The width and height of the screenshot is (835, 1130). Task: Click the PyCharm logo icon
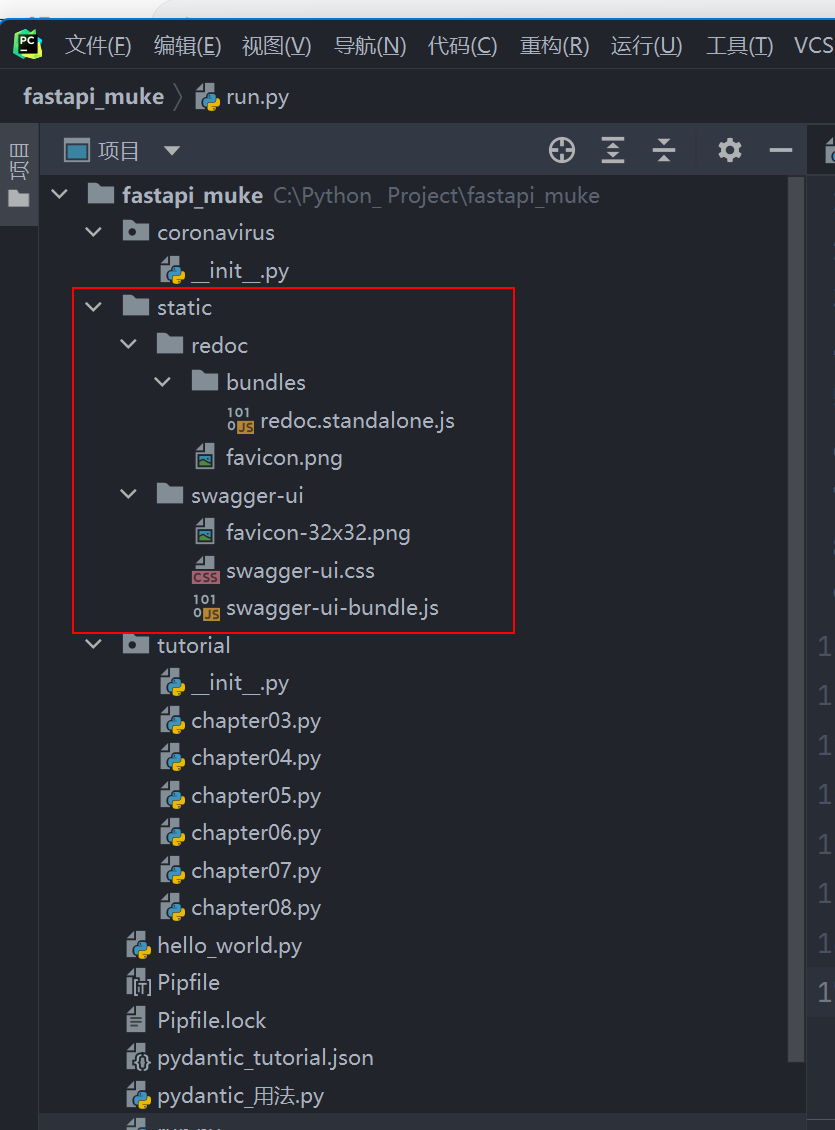click(x=27, y=45)
